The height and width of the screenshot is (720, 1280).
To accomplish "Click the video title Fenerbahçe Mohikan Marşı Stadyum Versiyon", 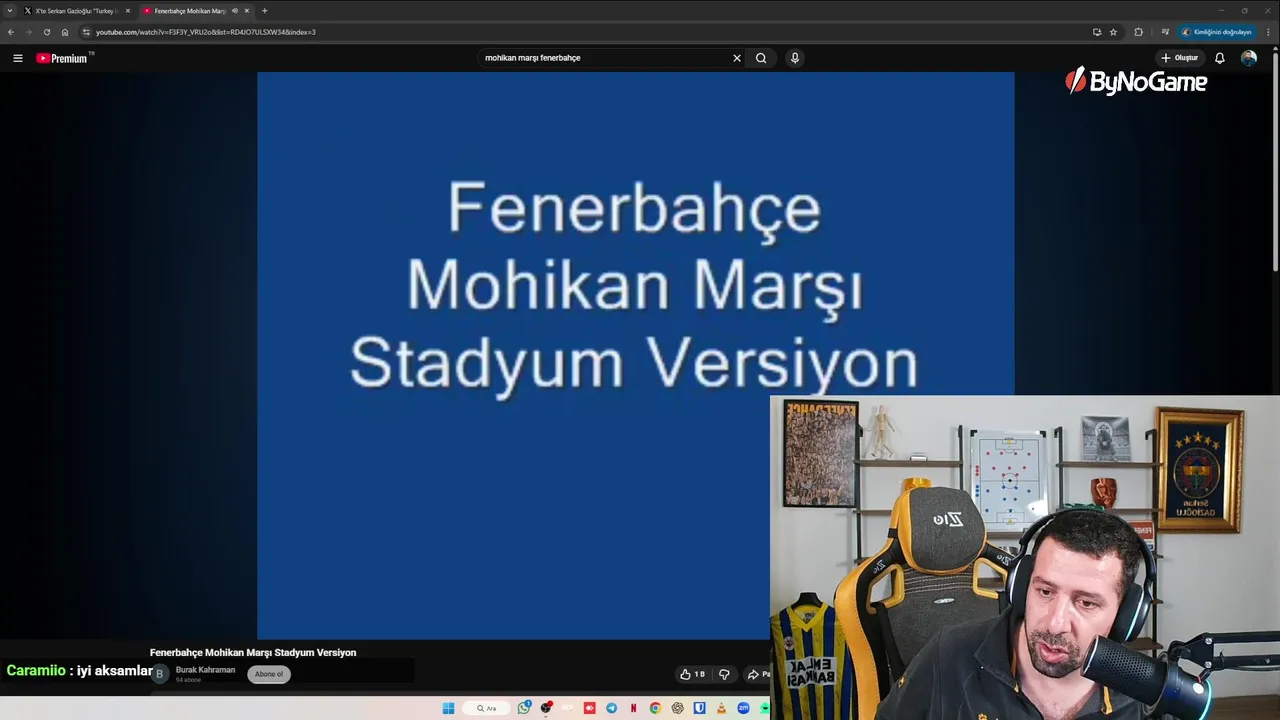I will click(x=253, y=653).
